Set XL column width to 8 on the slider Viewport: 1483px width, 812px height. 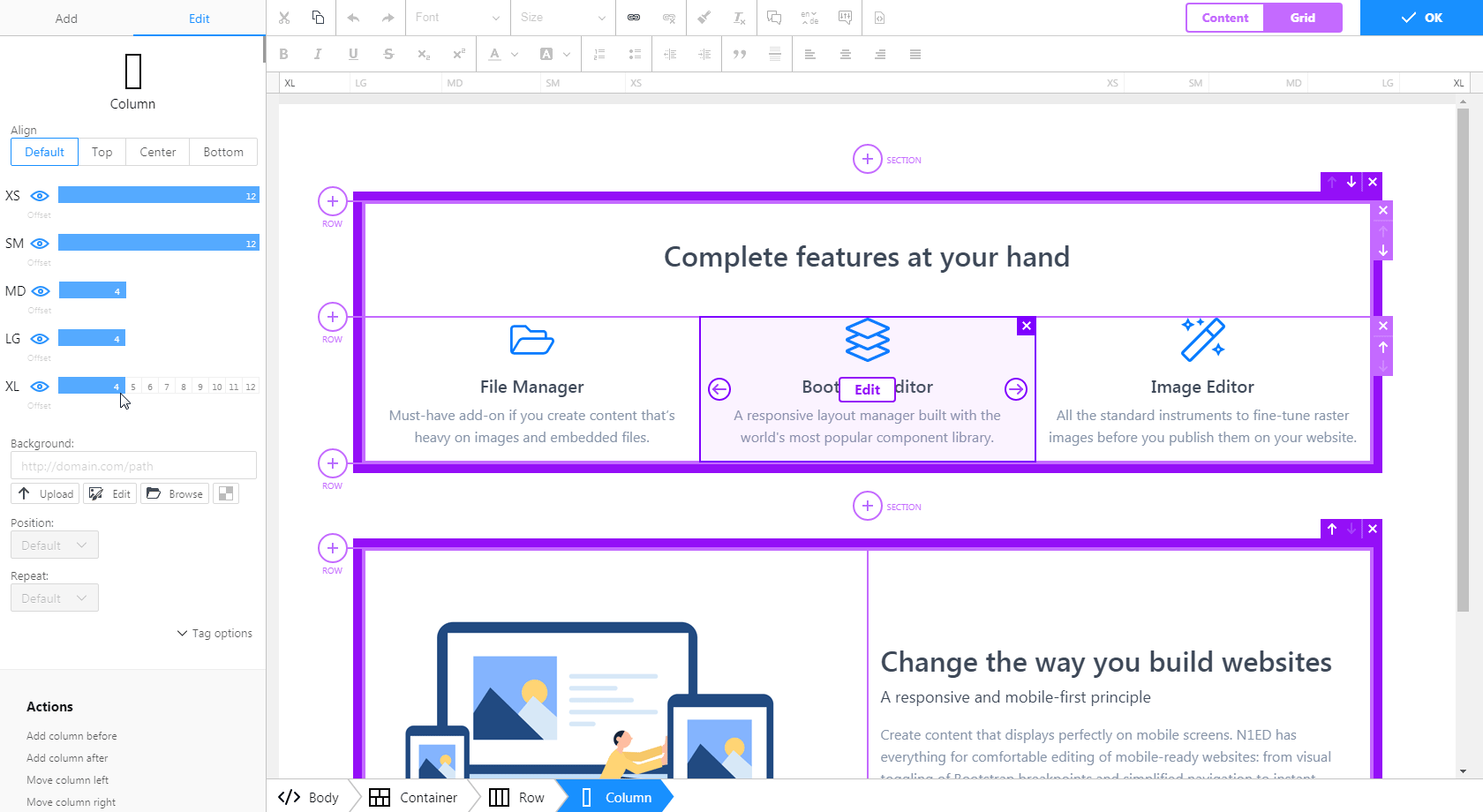pyautogui.click(x=183, y=387)
